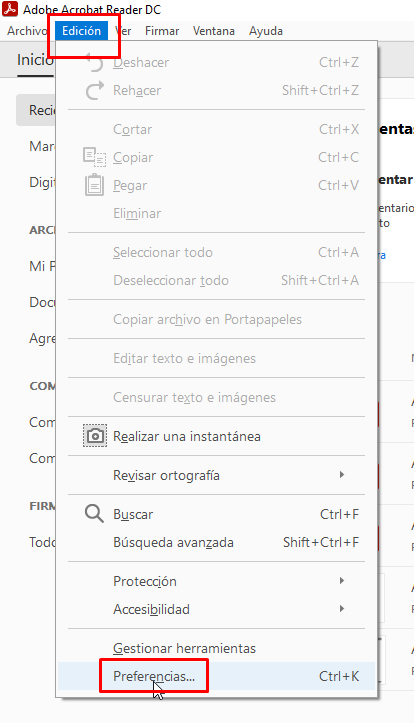
Task: Open the Firmar menu
Action: (x=162, y=31)
